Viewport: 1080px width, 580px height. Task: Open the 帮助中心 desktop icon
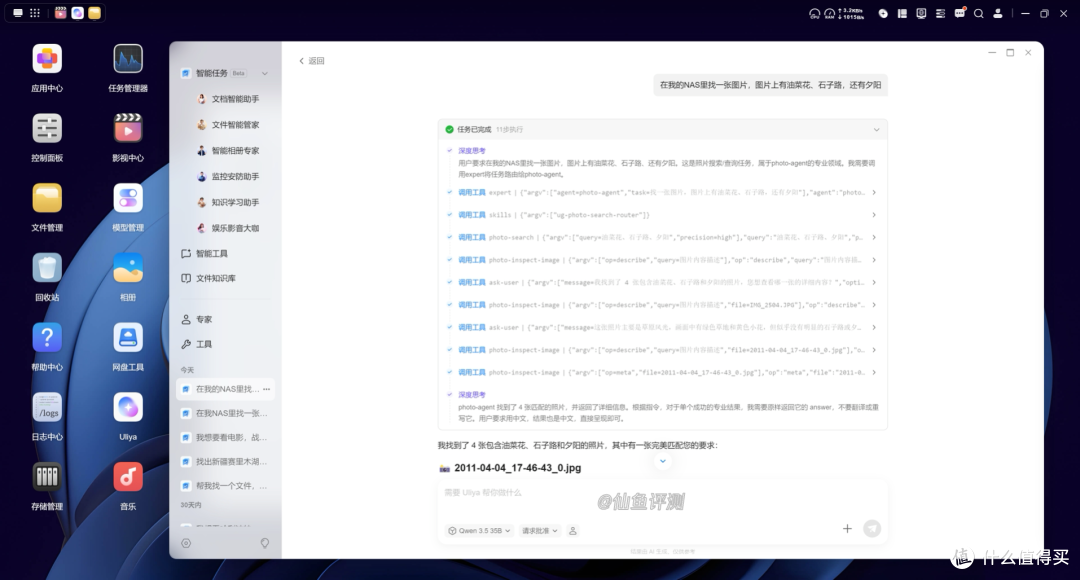47,338
